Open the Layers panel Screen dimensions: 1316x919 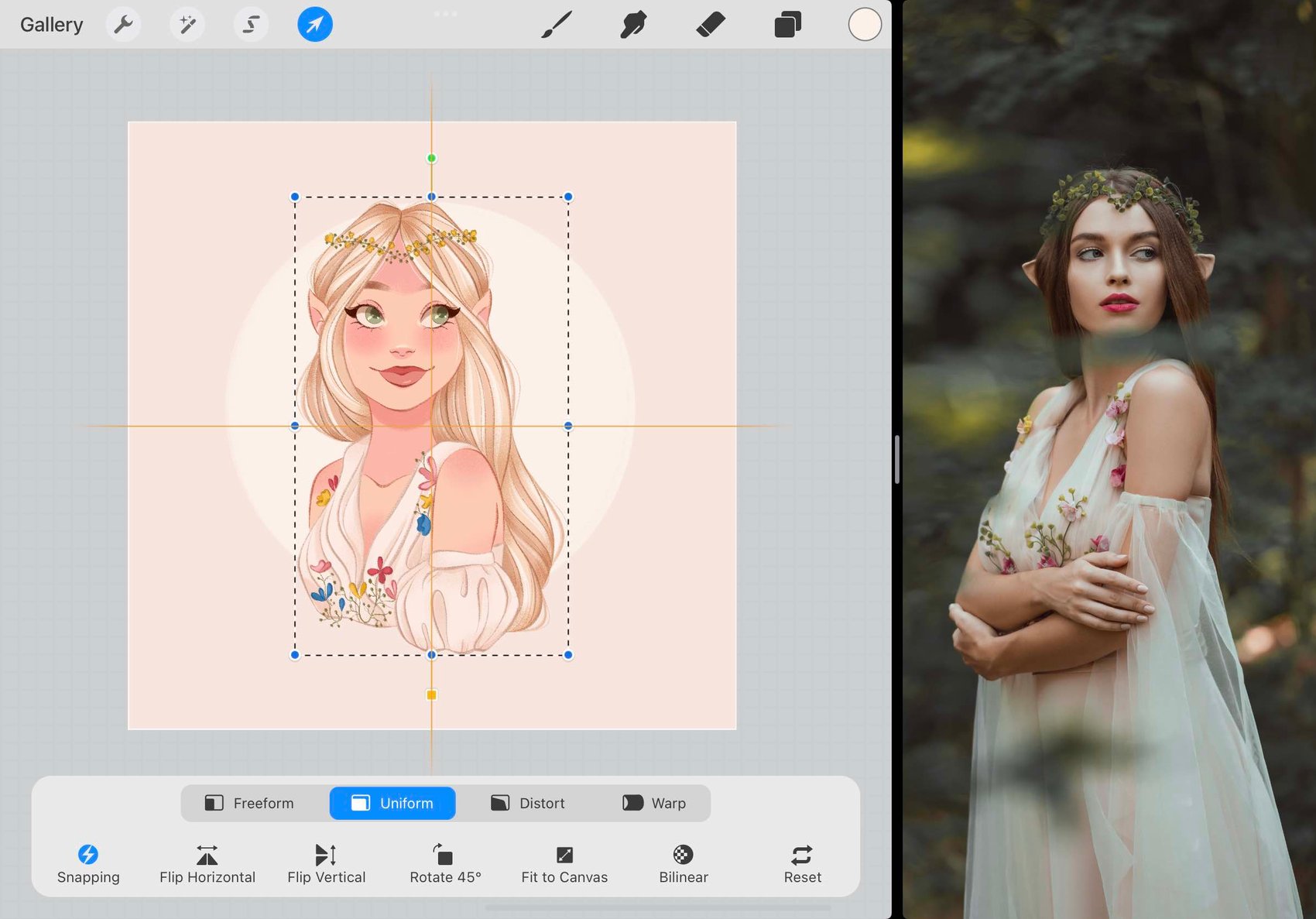(x=787, y=25)
